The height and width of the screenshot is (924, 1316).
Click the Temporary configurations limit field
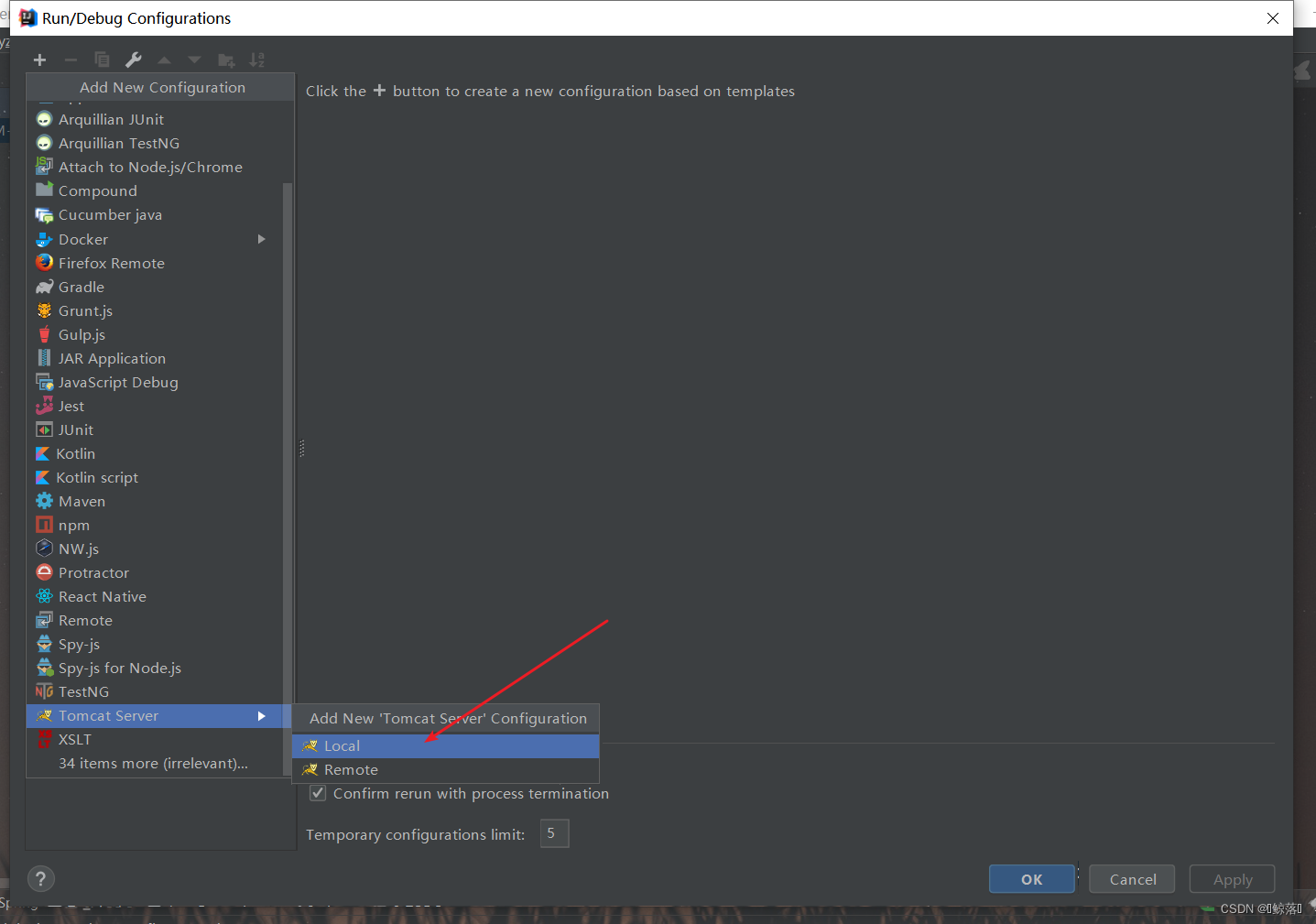(554, 833)
